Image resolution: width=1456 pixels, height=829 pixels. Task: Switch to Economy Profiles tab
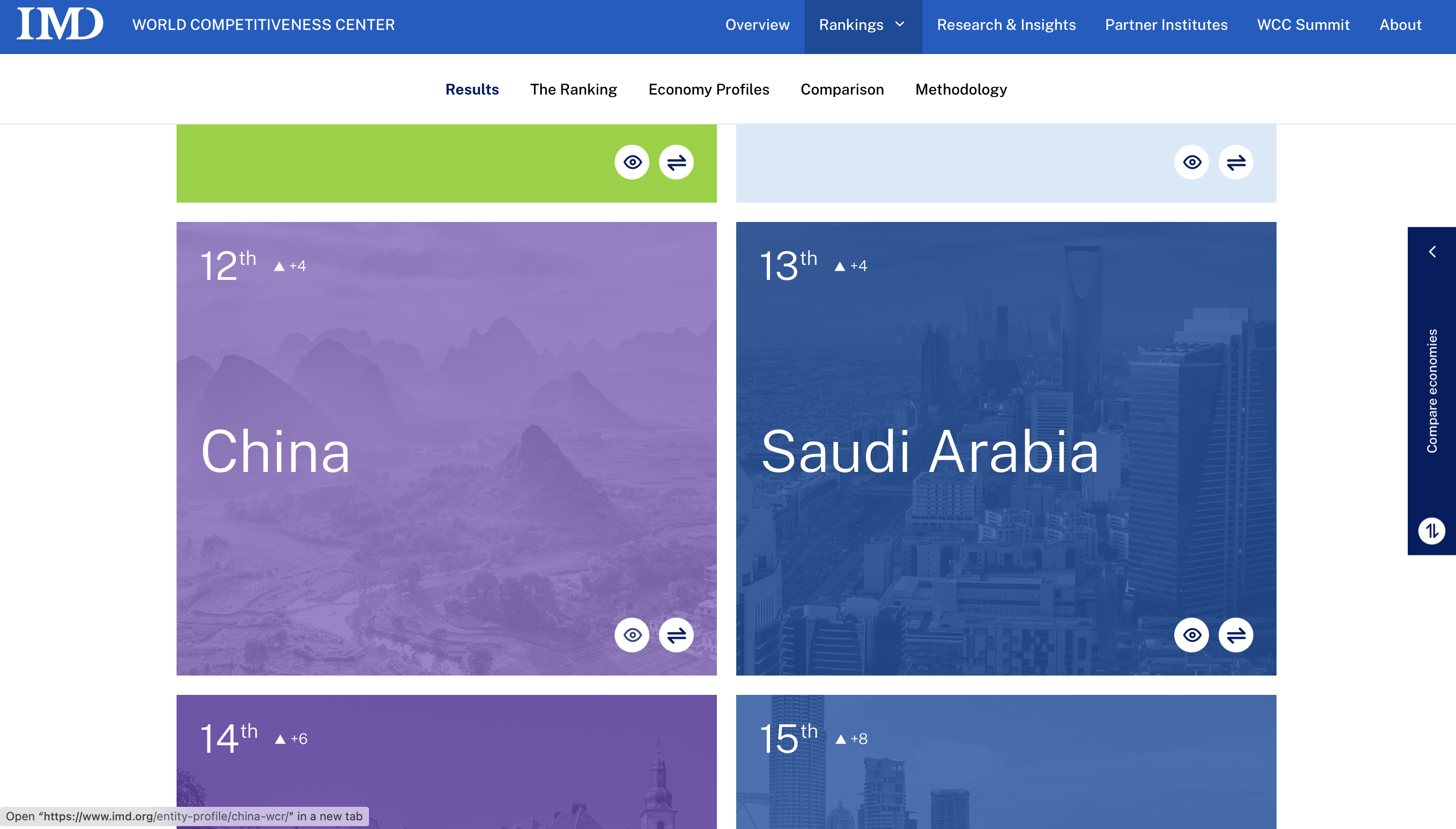pyautogui.click(x=709, y=89)
